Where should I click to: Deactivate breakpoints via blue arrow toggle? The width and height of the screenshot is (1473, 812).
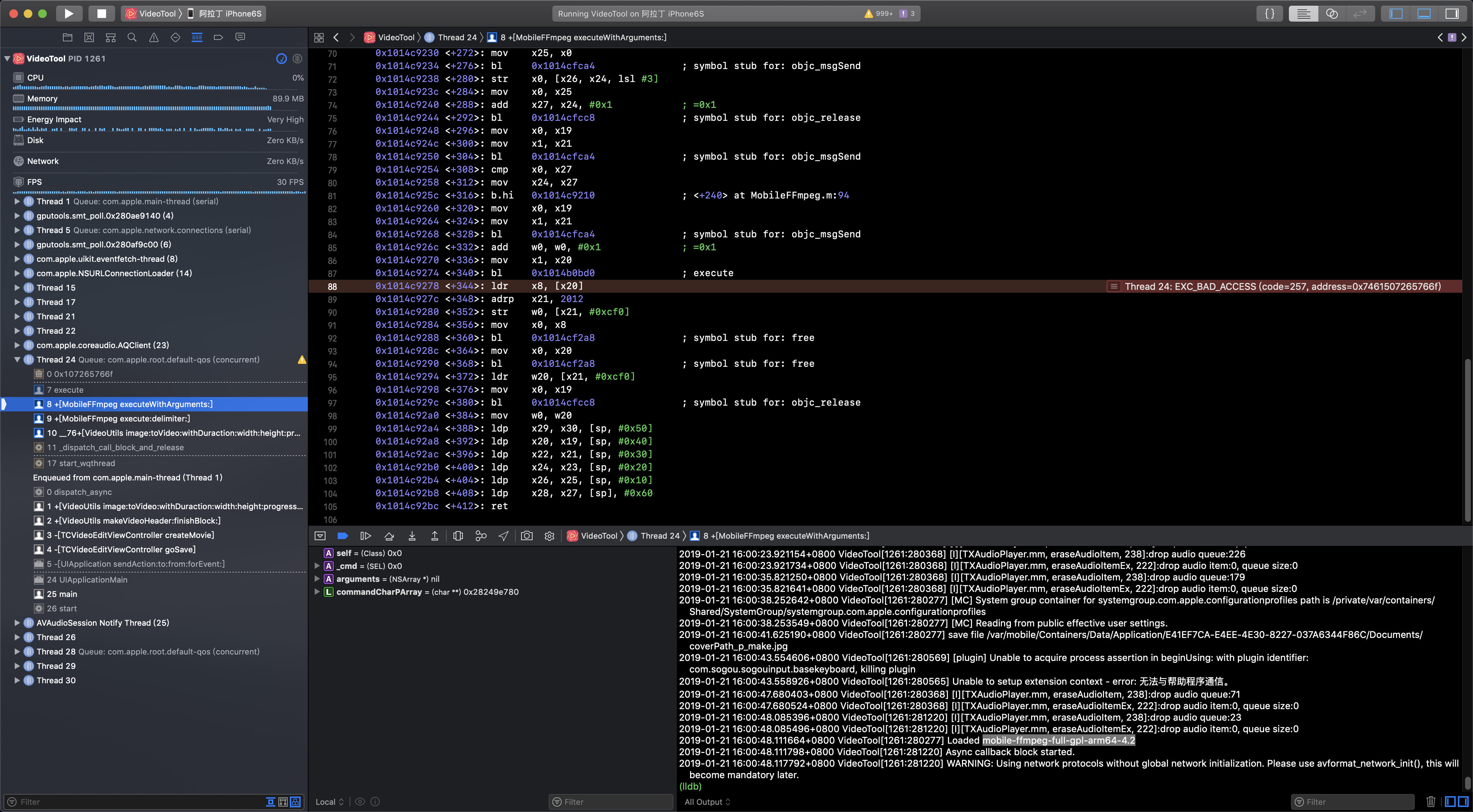(342, 536)
